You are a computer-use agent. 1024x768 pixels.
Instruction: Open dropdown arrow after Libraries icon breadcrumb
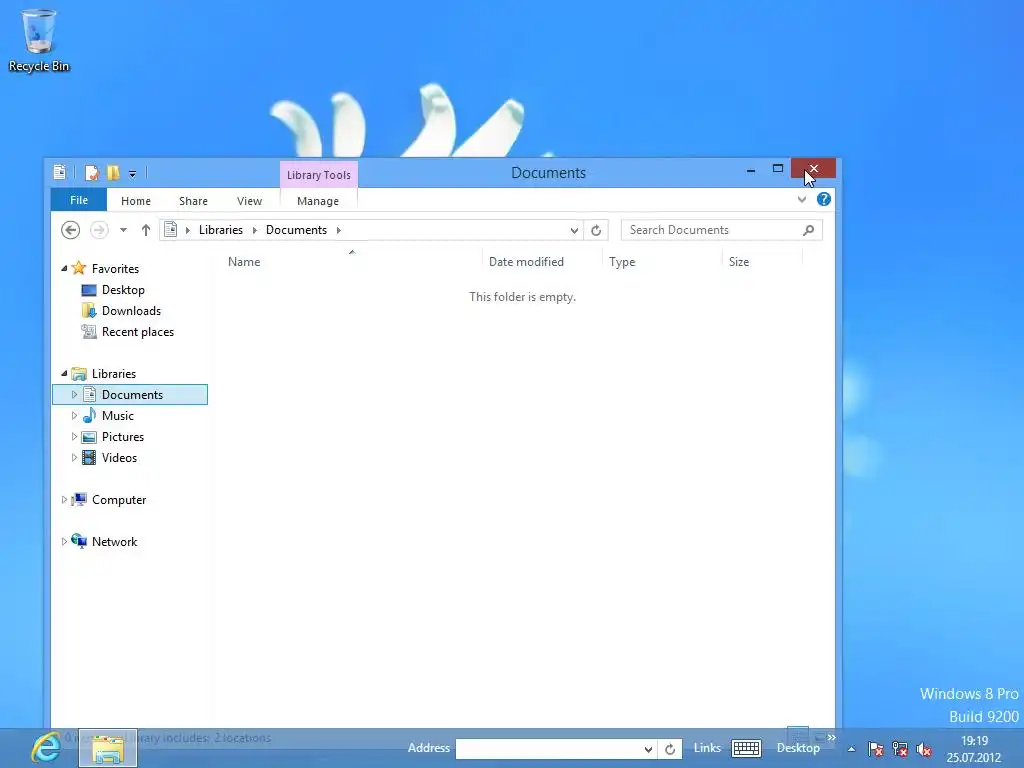tap(188, 230)
